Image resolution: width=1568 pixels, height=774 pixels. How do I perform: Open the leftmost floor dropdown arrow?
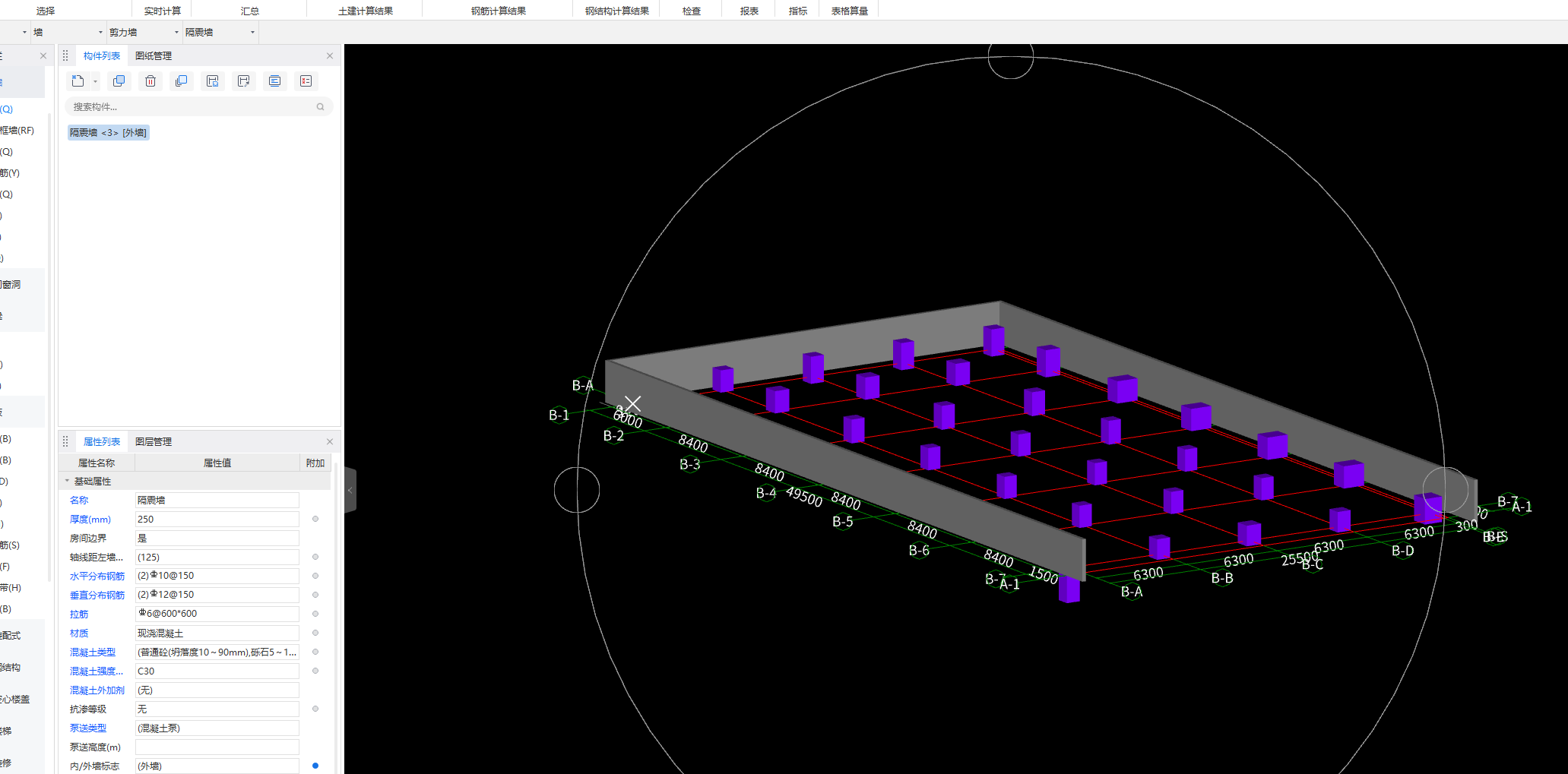[24, 32]
